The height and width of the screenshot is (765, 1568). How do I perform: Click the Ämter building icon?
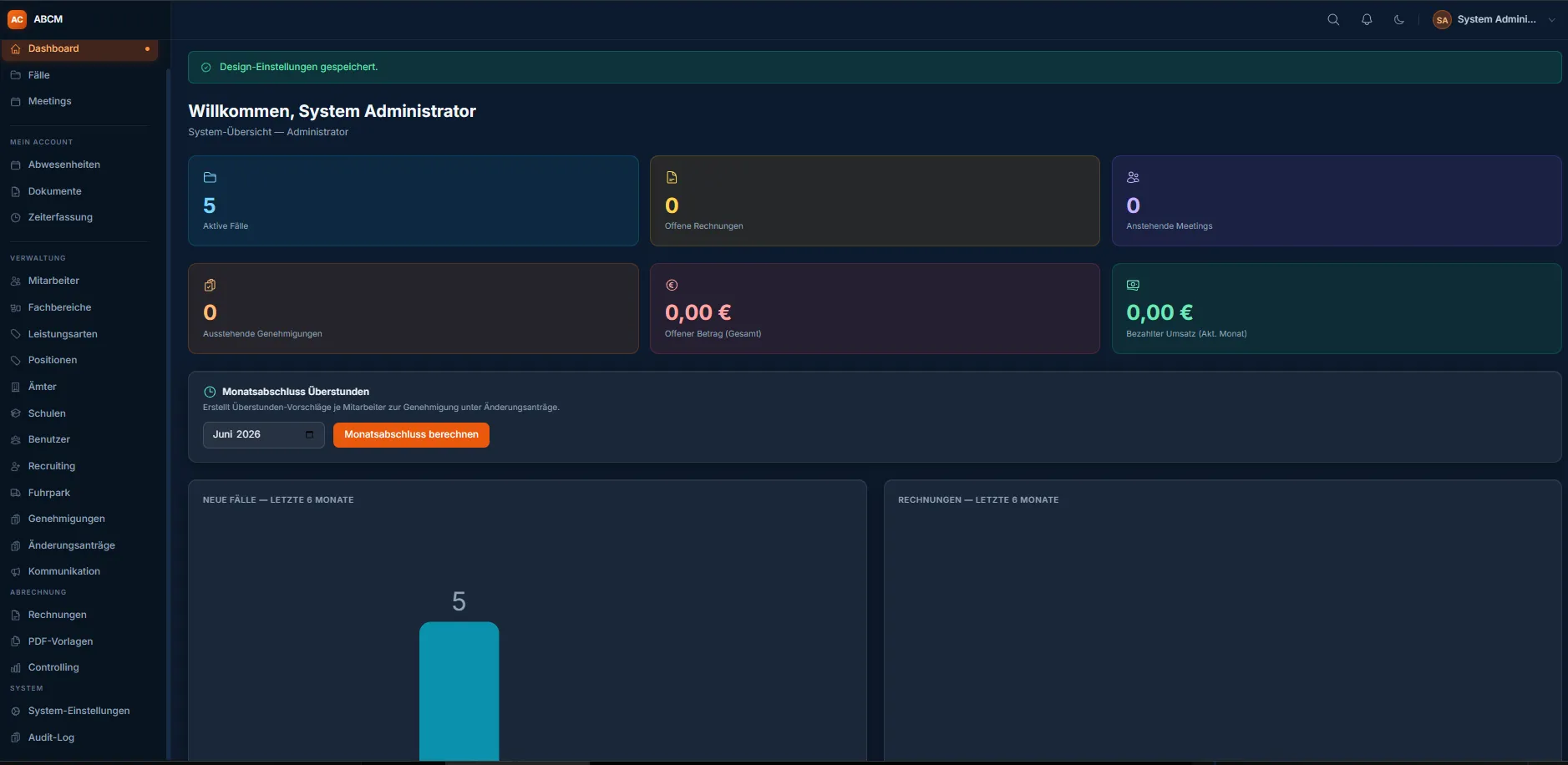[15, 388]
